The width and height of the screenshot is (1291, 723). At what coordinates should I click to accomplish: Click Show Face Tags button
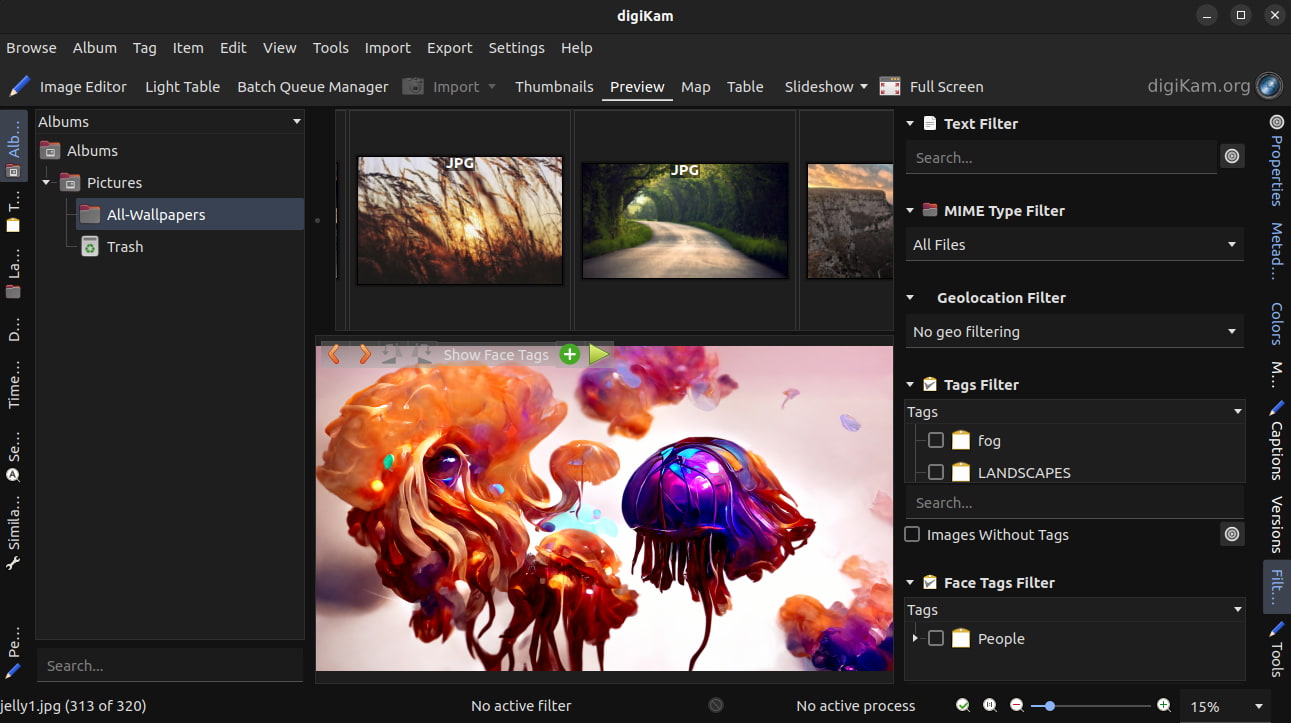tap(496, 355)
